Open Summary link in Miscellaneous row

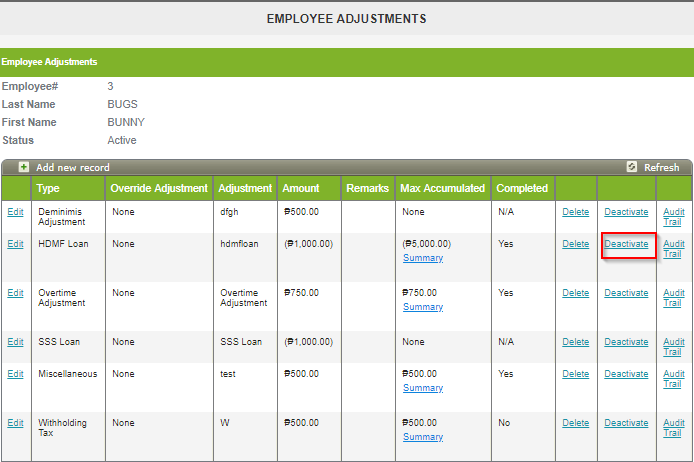(x=423, y=388)
